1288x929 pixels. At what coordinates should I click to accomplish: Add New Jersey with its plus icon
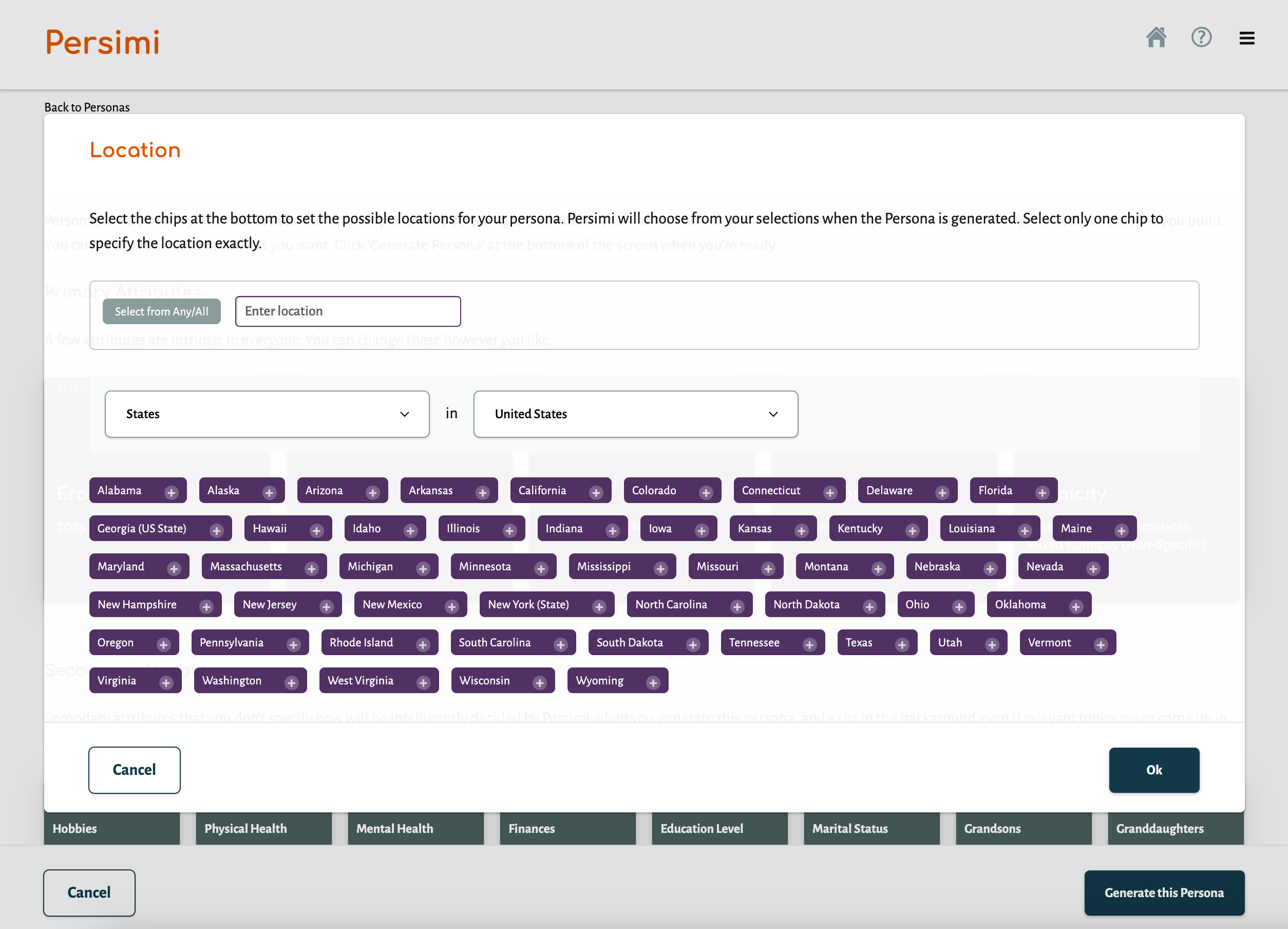[327, 607]
